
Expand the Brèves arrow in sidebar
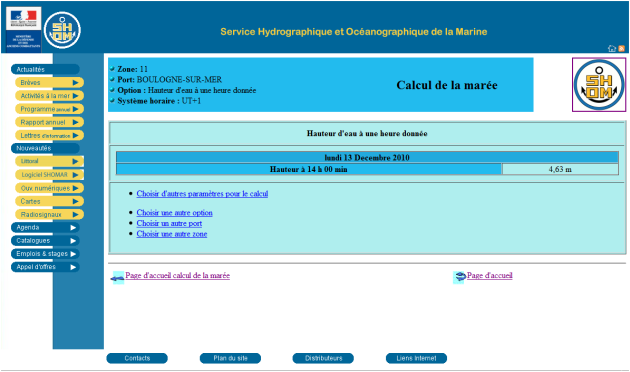[x=76, y=83]
